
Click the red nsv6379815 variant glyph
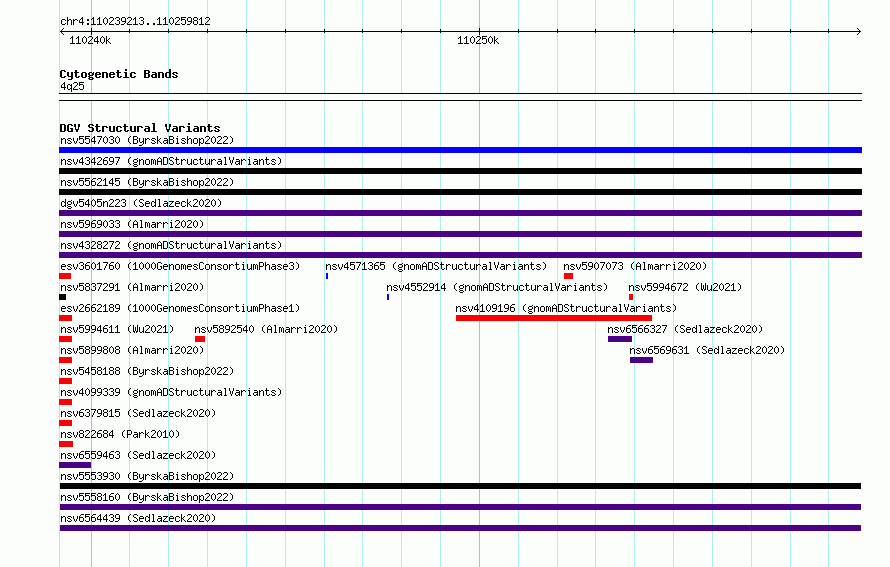tap(65, 423)
